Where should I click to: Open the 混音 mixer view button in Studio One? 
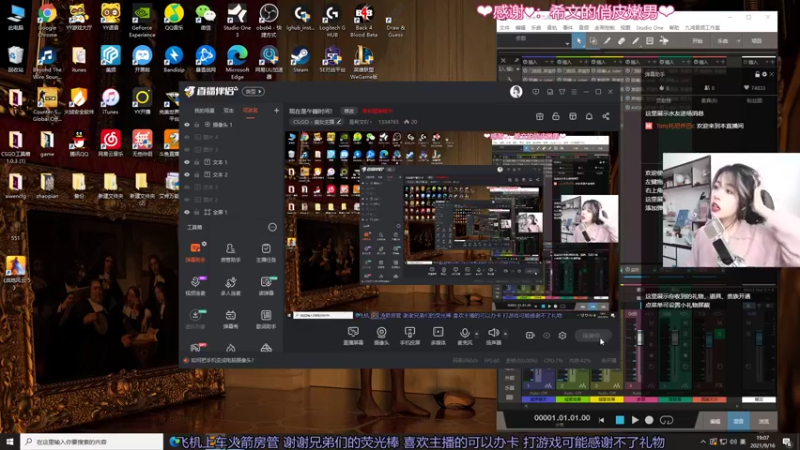pos(738,421)
